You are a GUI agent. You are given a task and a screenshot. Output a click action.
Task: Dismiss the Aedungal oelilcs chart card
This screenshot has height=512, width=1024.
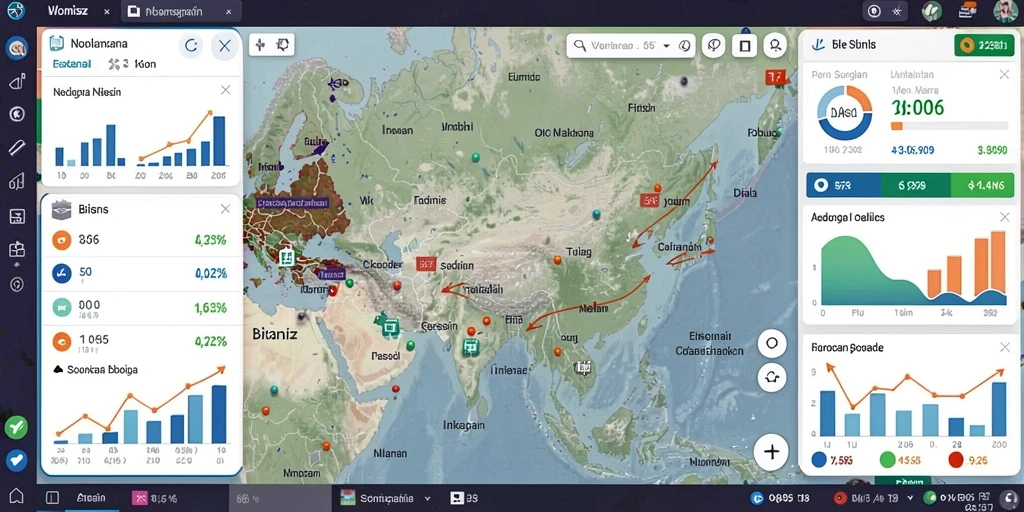click(x=1004, y=217)
